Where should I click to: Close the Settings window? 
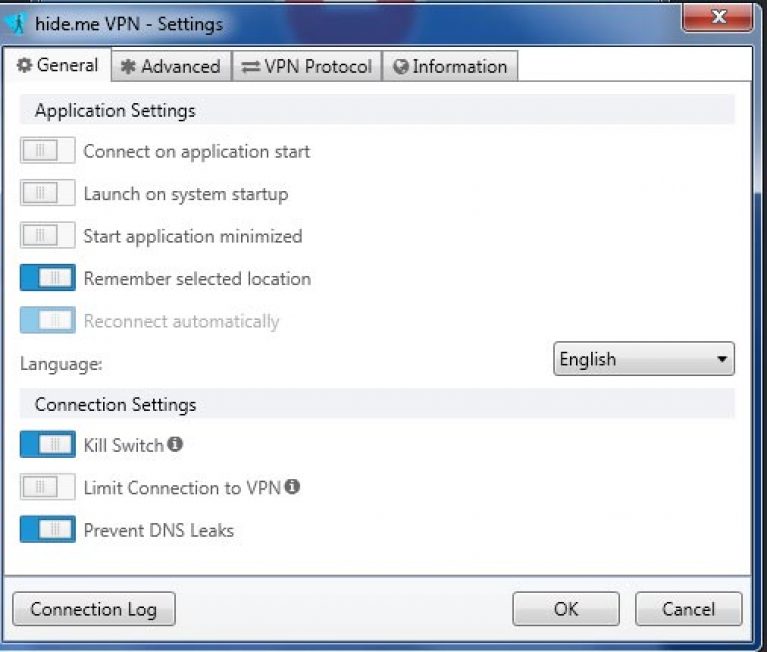pos(718,18)
